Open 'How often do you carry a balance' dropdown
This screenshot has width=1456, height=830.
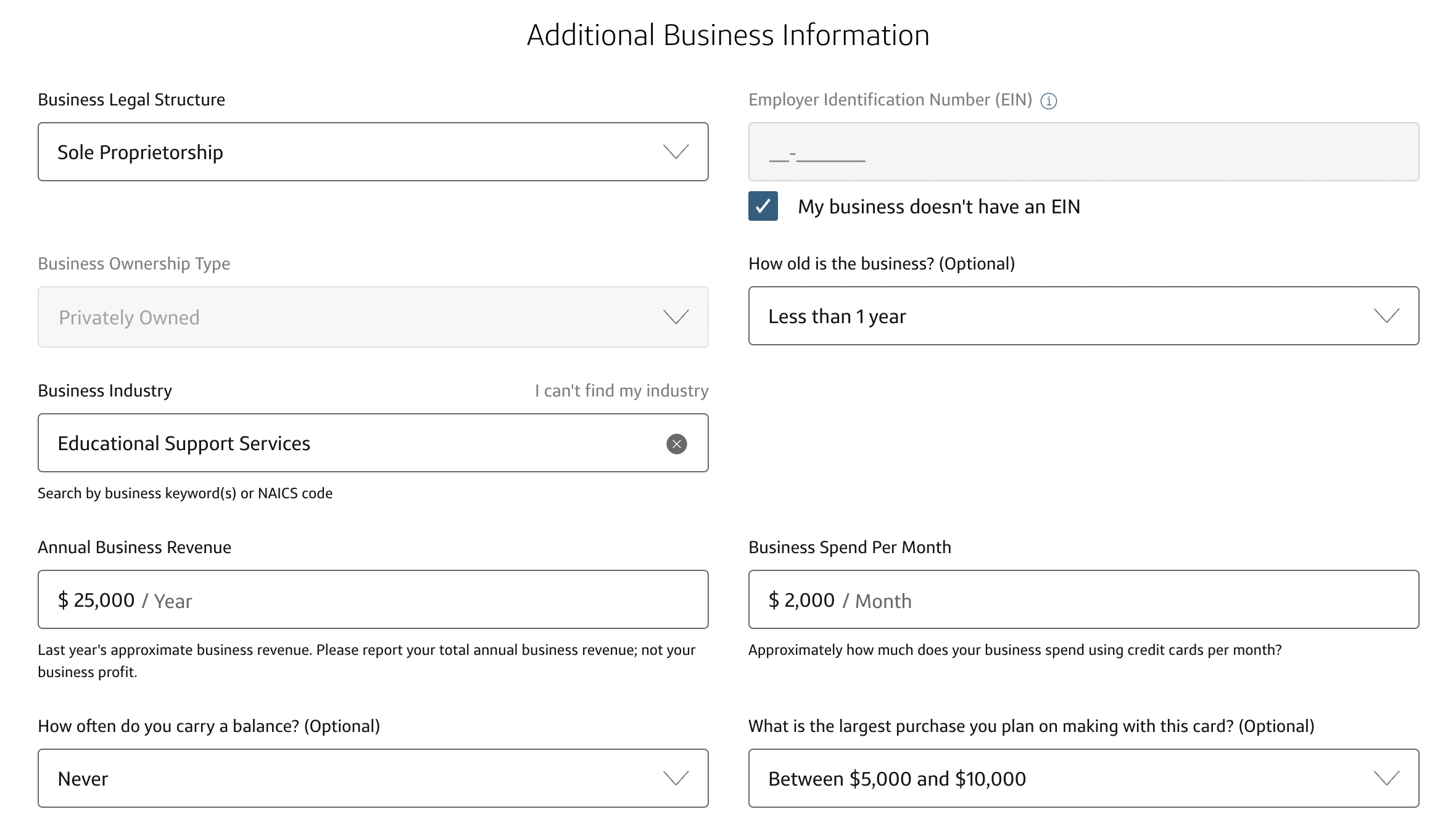tap(373, 778)
